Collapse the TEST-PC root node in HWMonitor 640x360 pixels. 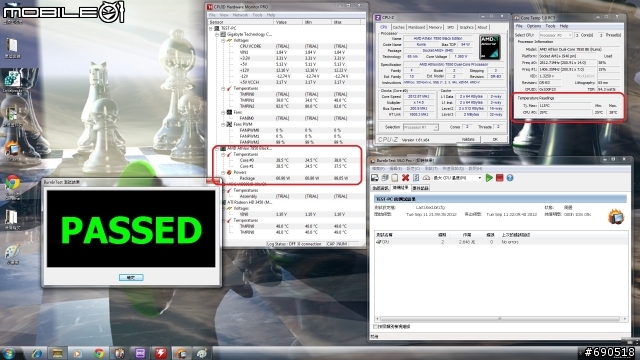tap(211, 29)
